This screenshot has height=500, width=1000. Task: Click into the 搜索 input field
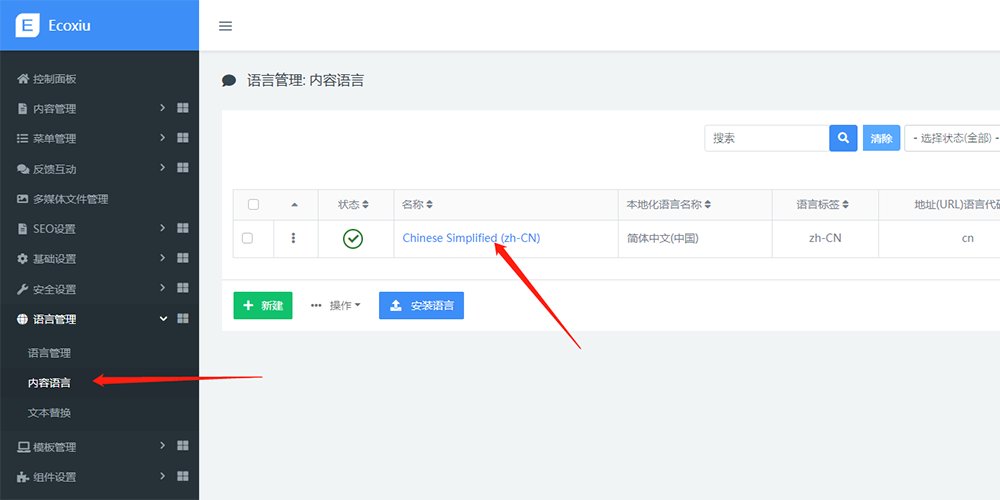pos(766,138)
